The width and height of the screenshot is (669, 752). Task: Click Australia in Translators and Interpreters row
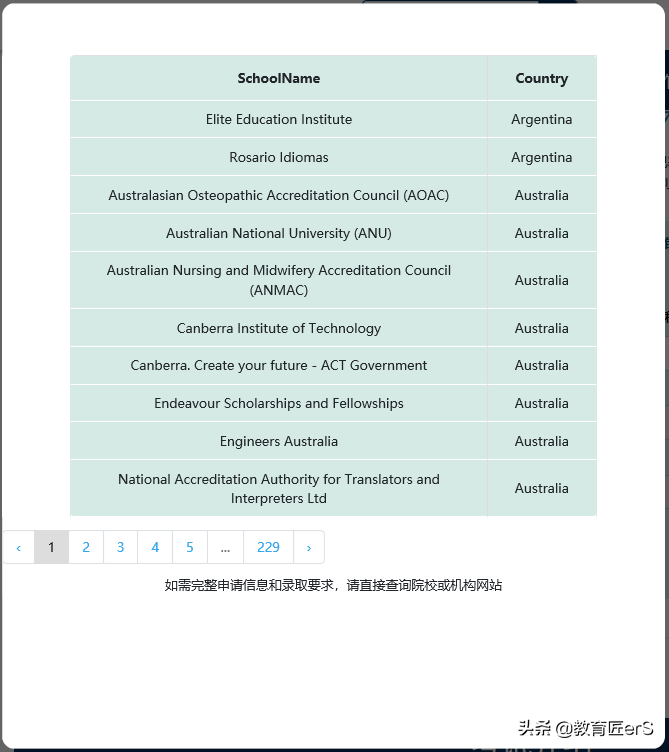click(x=542, y=488)
